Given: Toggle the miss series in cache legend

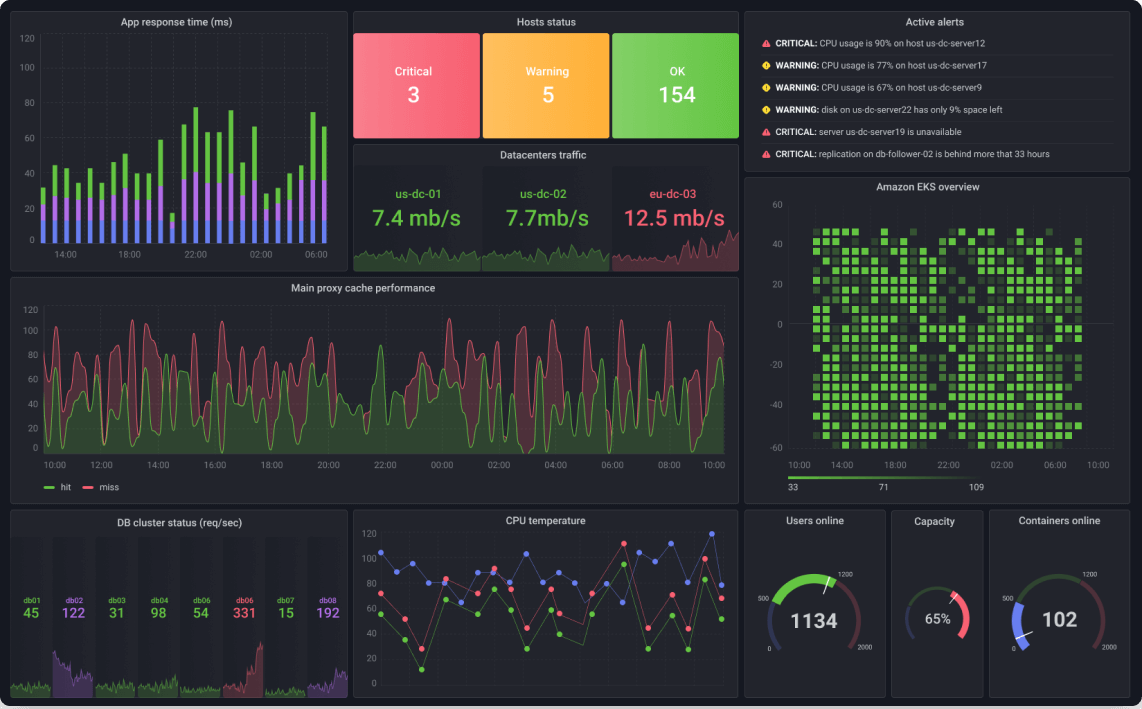Looking at the screenshot, I should (101, 487).
